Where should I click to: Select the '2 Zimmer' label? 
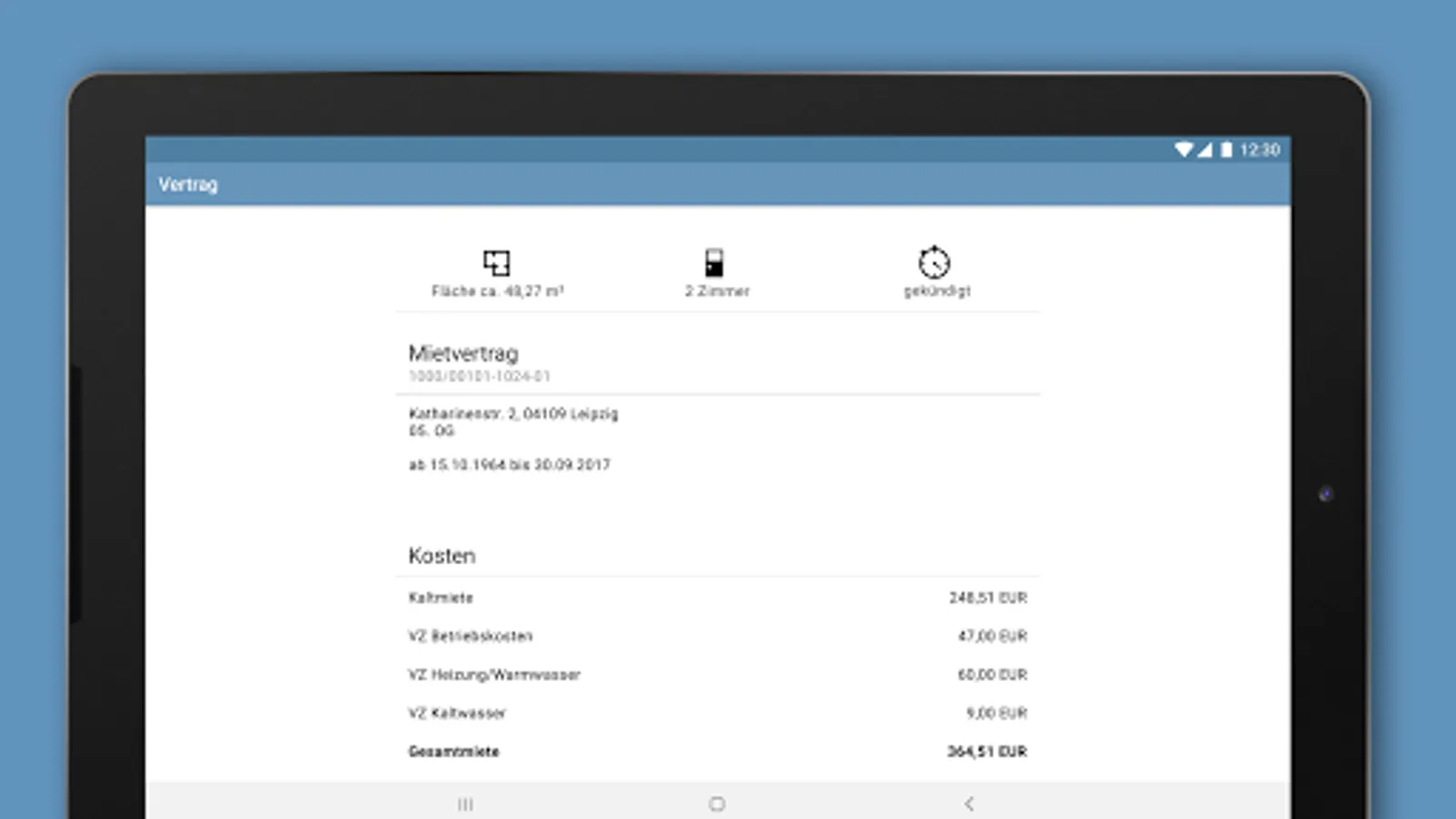[717, 291]
